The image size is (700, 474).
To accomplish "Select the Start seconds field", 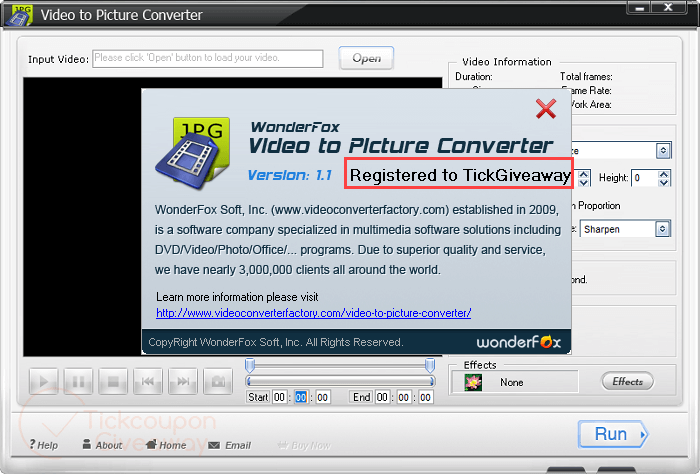I will pos(322,397).
